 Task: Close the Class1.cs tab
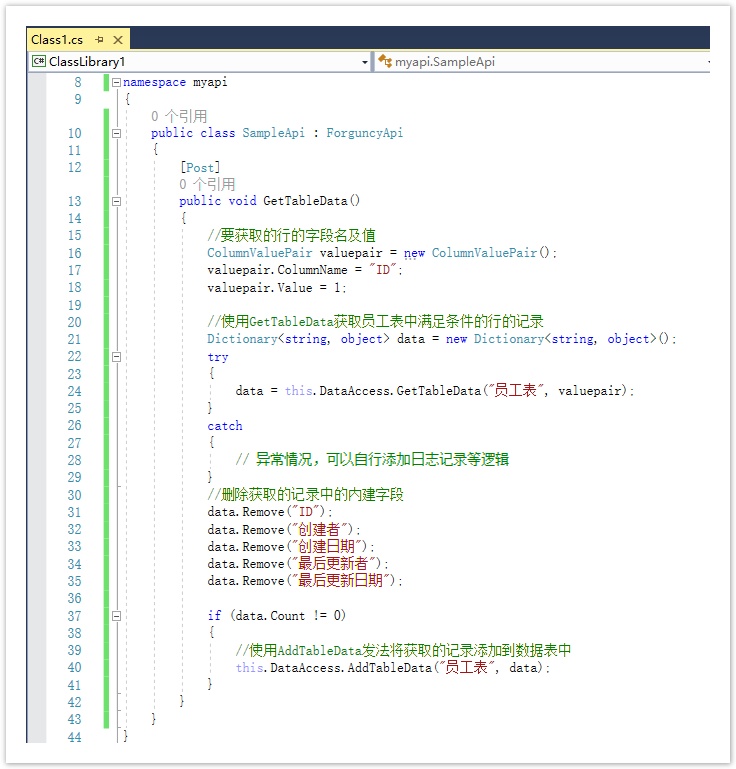click(x=118, y=40)
